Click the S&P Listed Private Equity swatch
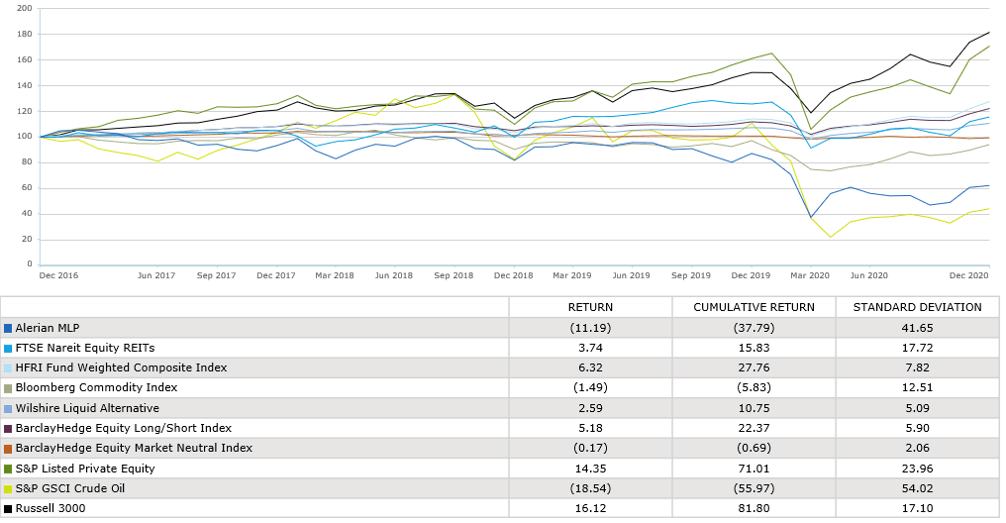Screen dimensions: 1006x523 click(9, 467)
